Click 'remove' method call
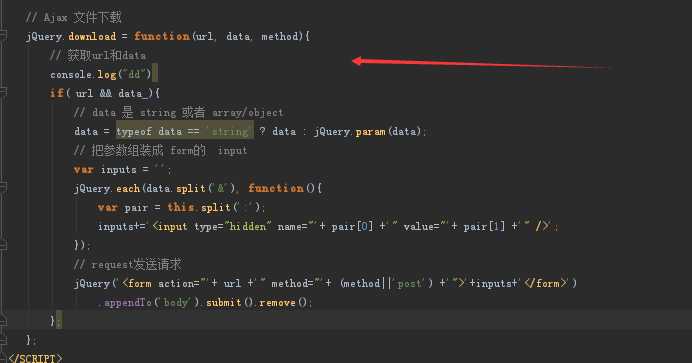 [277, 303]
